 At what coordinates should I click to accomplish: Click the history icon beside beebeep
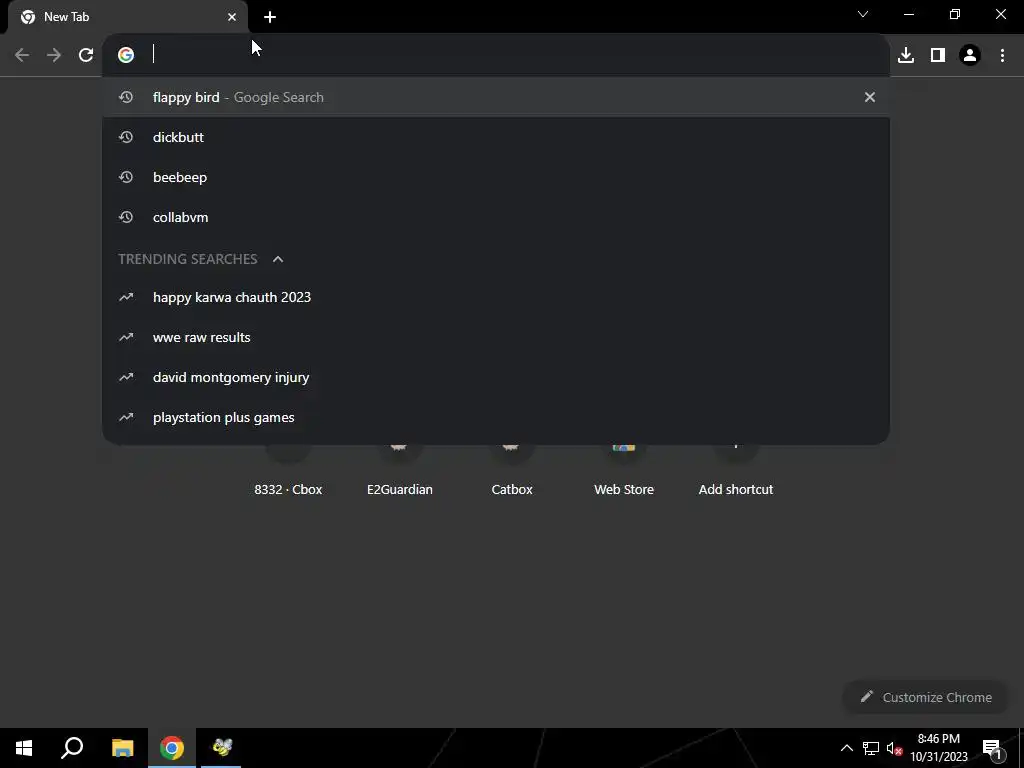tap(126, 177)
